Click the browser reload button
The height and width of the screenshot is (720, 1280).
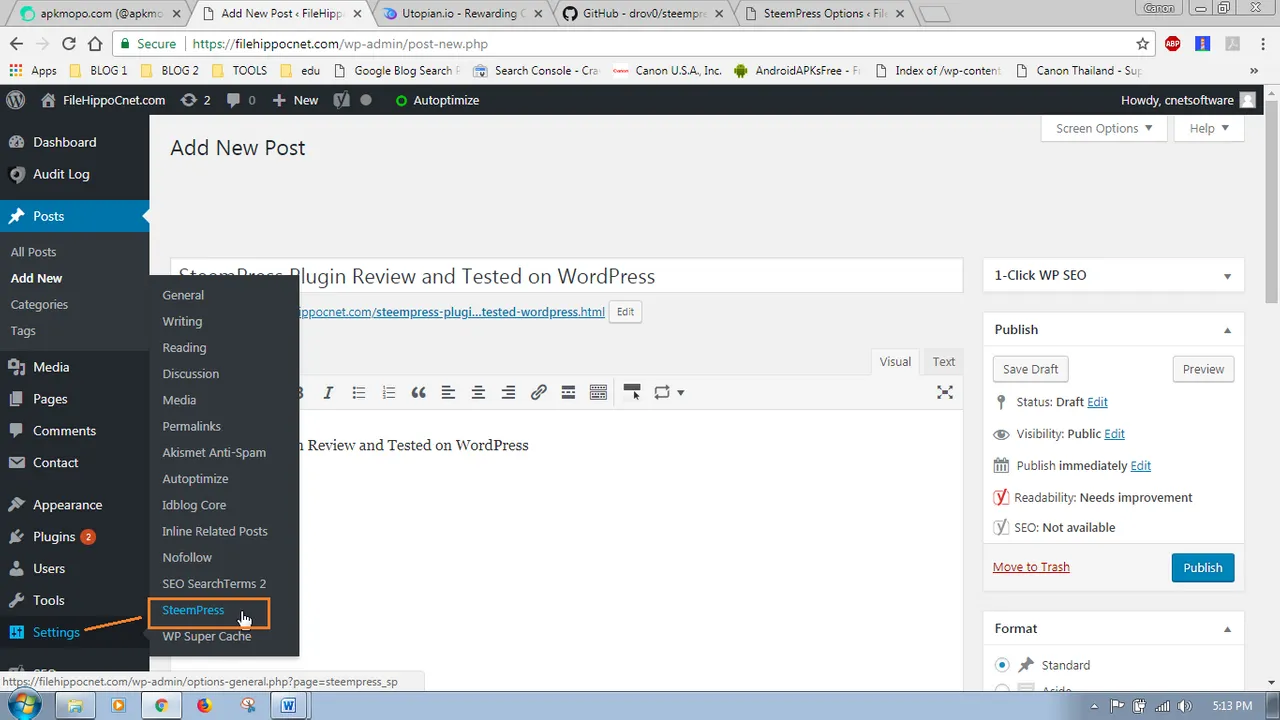click(69, 44)
